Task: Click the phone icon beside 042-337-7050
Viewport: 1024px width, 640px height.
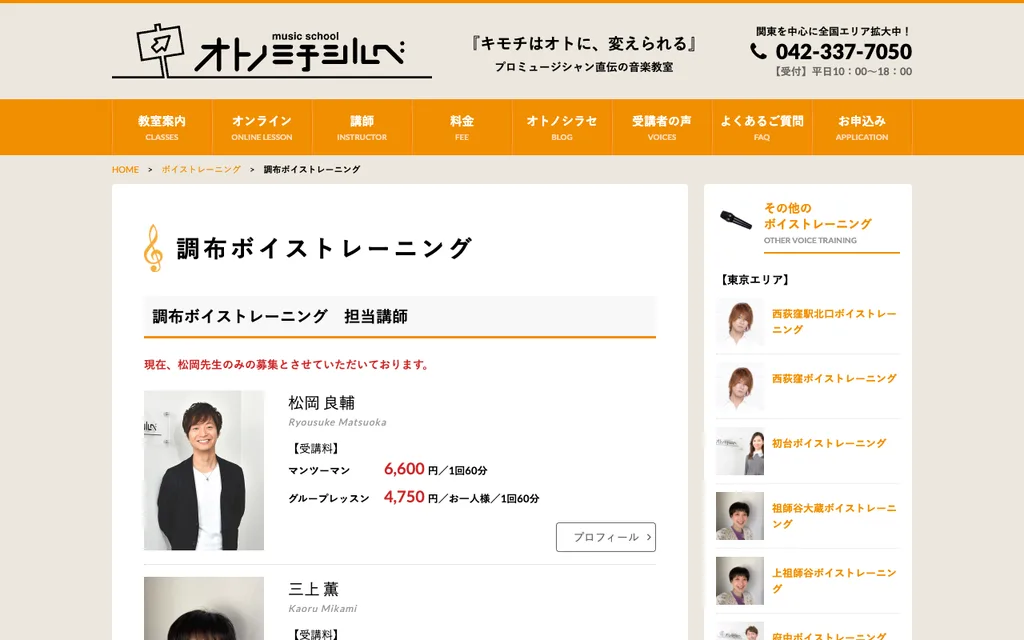Action: pos(758,51)
